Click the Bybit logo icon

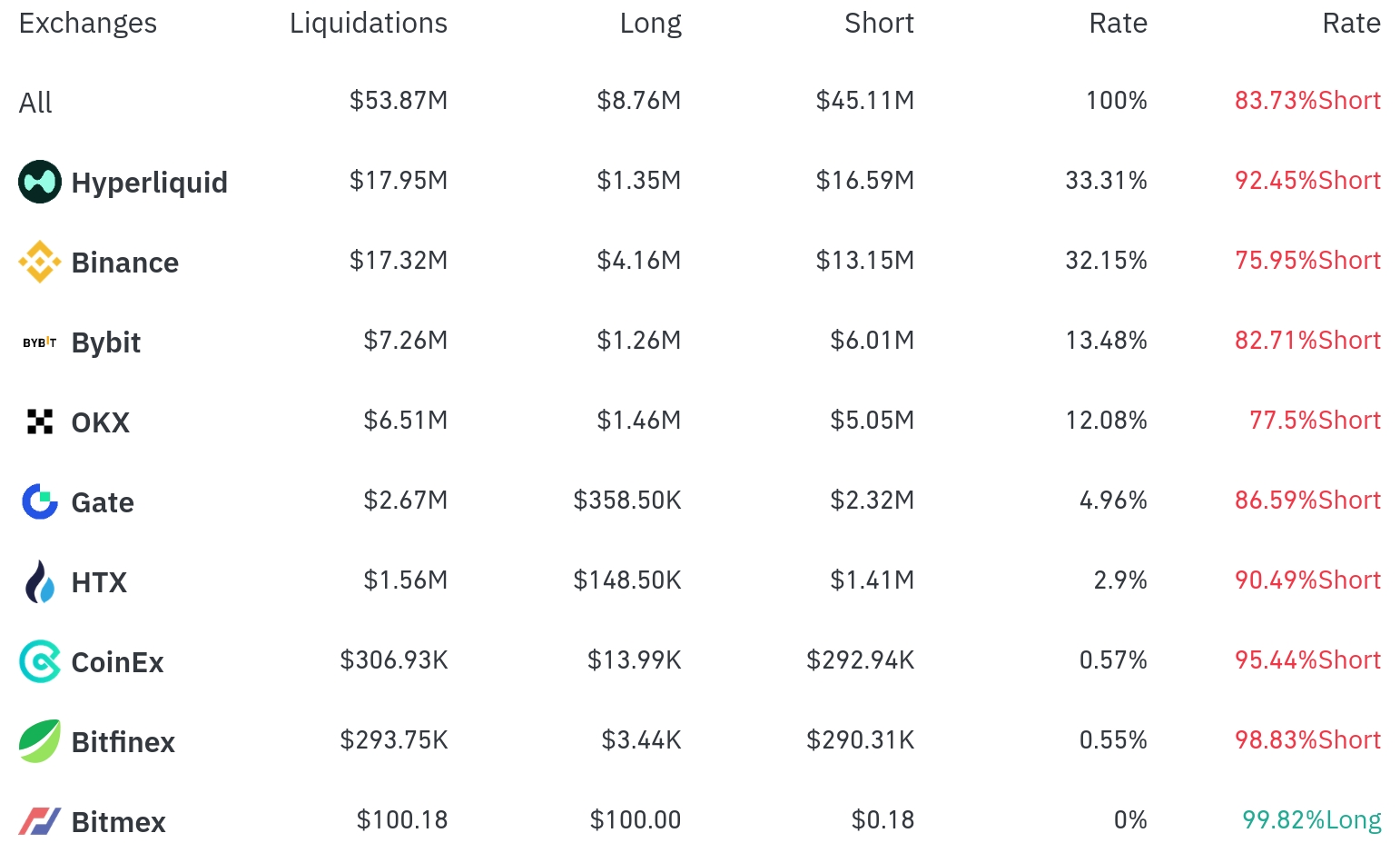(x=40, y=342)
